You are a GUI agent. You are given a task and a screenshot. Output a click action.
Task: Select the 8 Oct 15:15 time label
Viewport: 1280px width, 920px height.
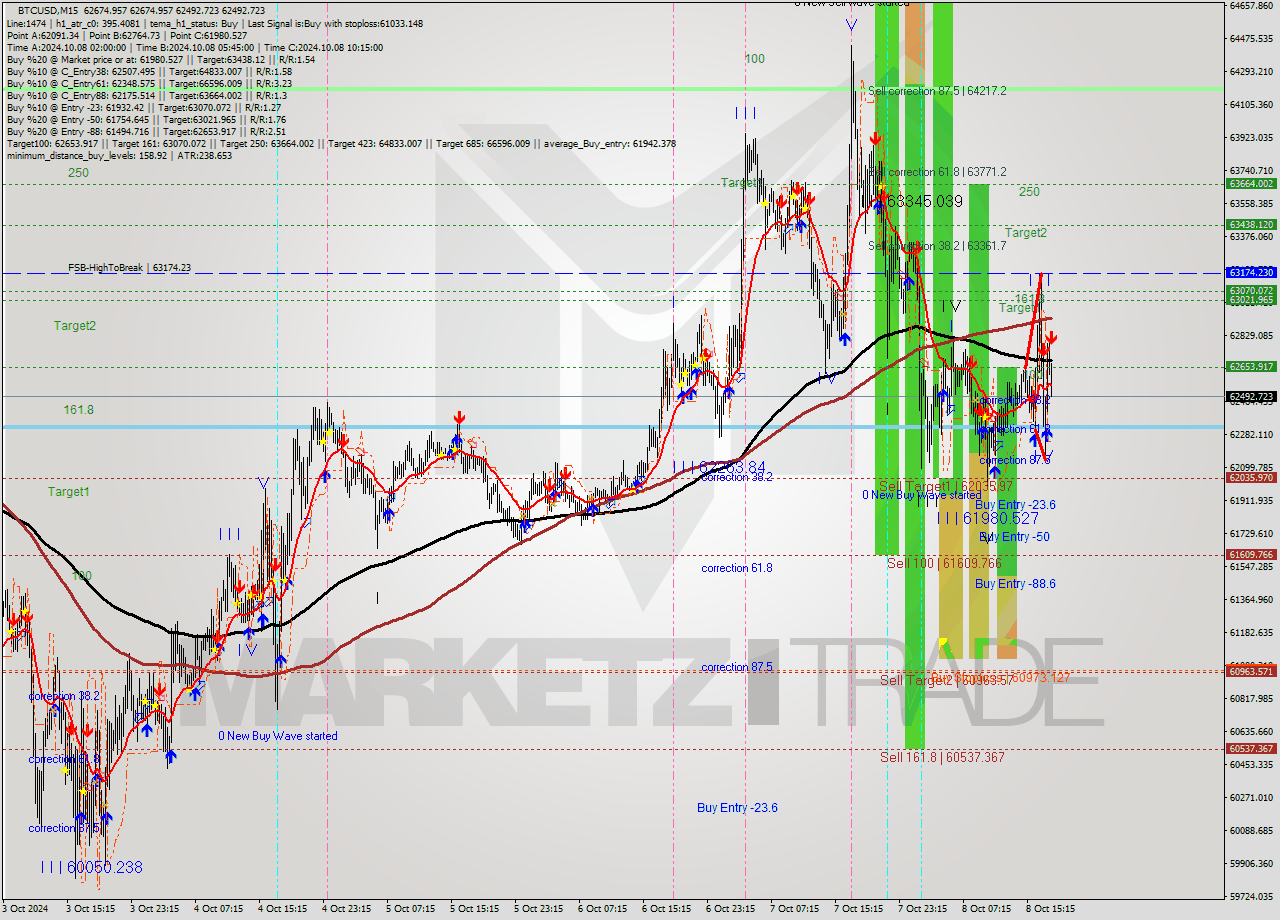click(1050, 909)
